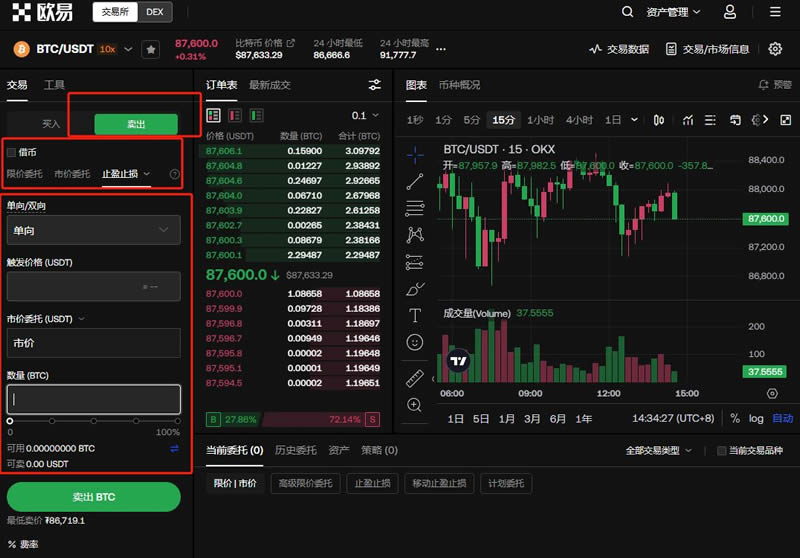Check the 当前交易品种 filter checkbox
Screen dimensions: 800x558
click(722, 451)
